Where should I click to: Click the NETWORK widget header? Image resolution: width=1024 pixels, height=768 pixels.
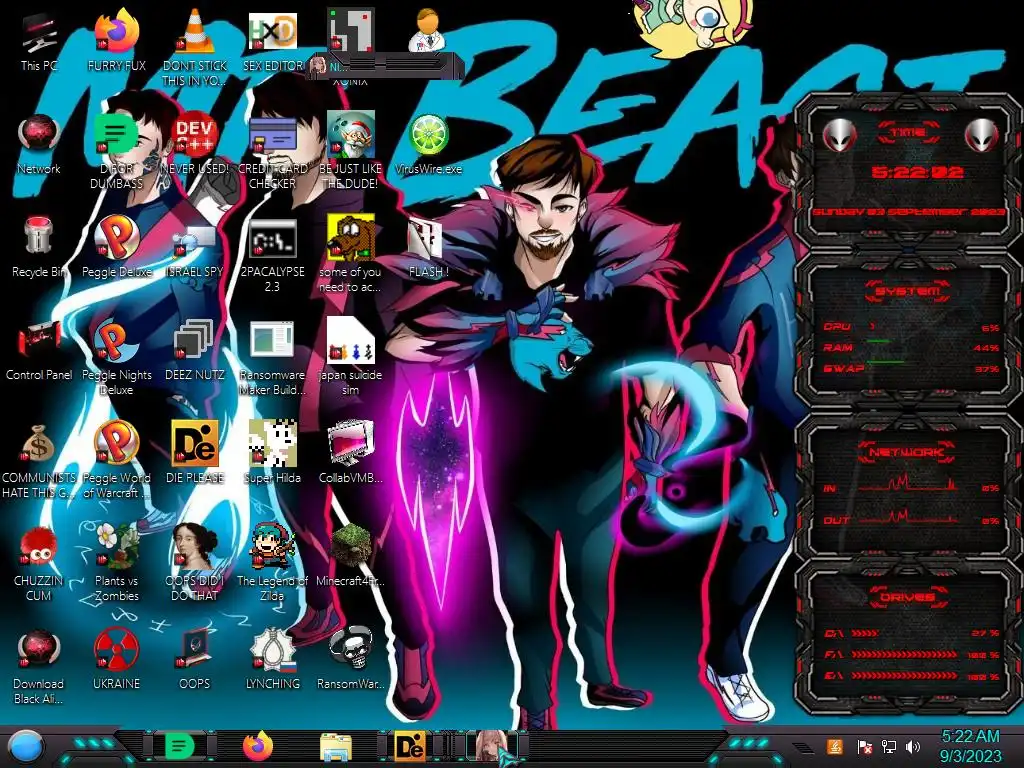pos(906,451)
